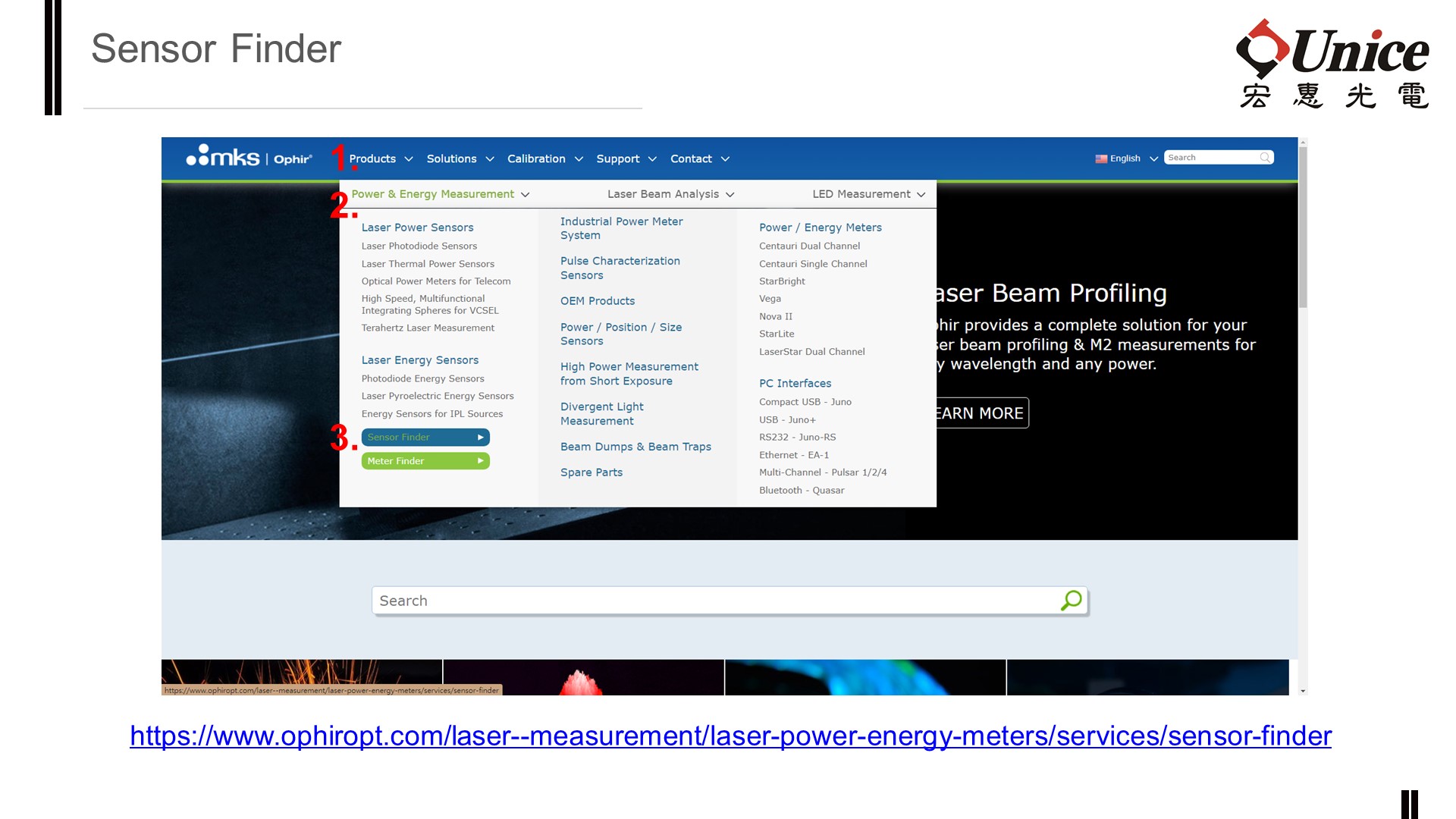Open Vega meter link
This screenshot has height=819, width=1456.
770,299
